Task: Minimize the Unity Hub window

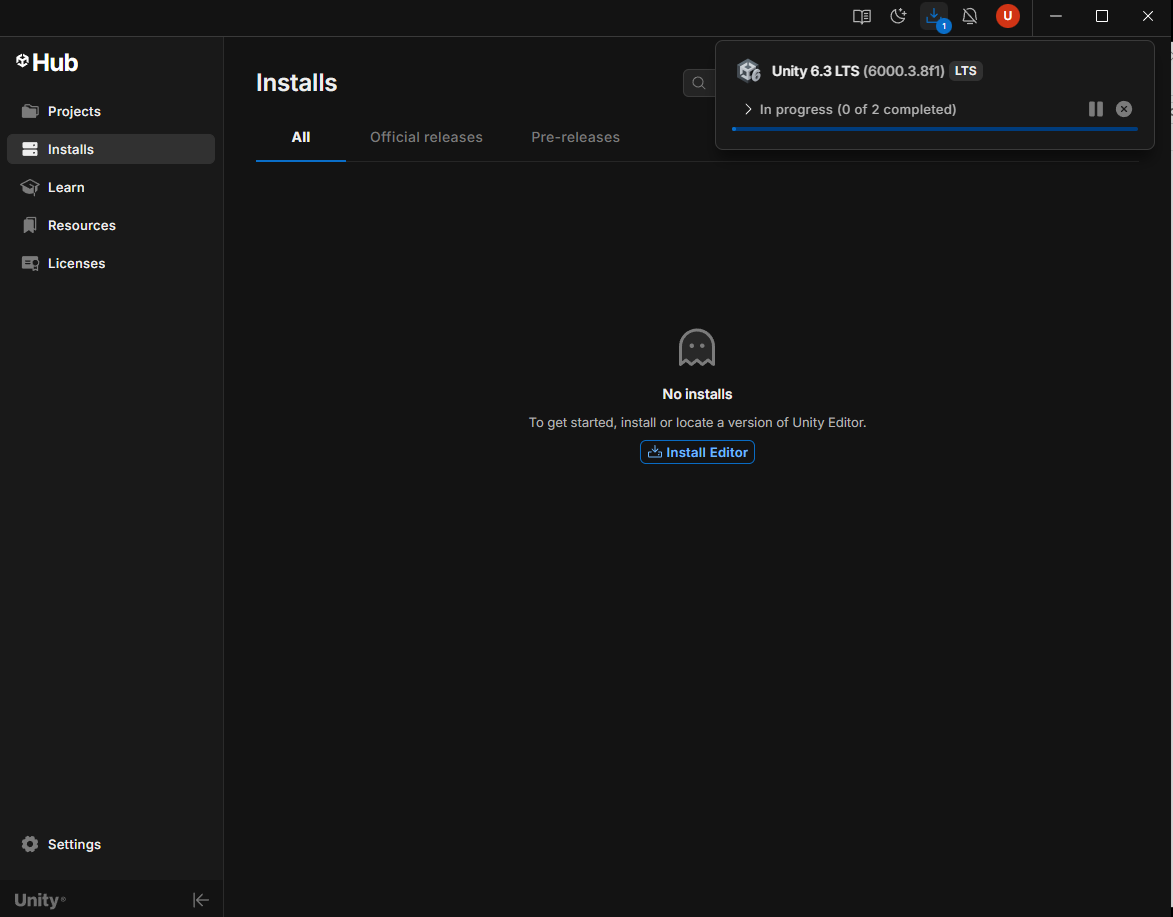Action: [1056, 16]
